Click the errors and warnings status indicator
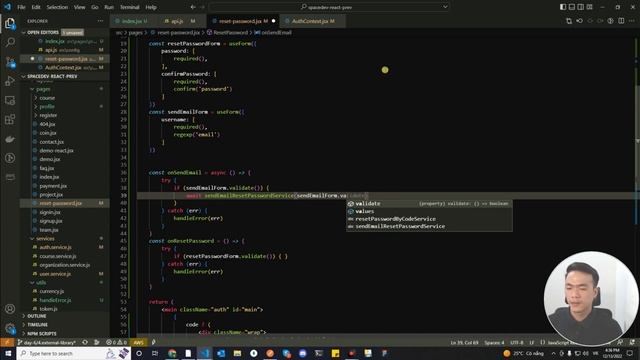The image size is (640, 360). click(x=116, y=342)
